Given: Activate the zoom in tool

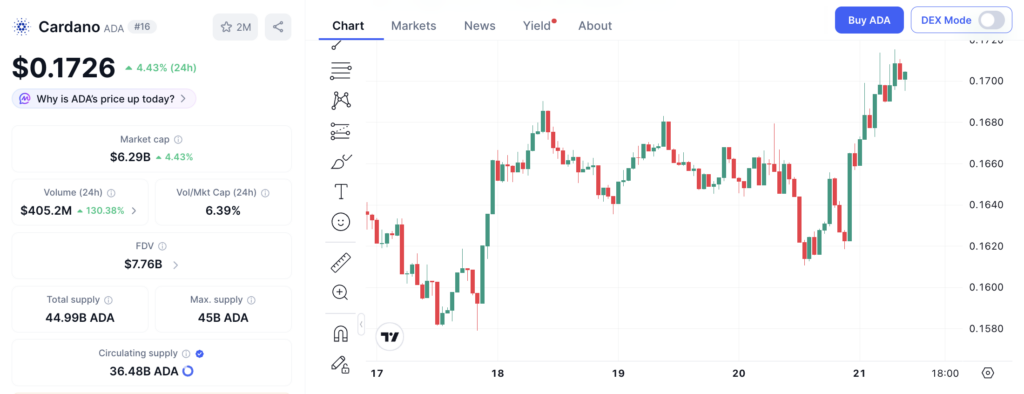Looking at the screenshot, I should 341,292.
